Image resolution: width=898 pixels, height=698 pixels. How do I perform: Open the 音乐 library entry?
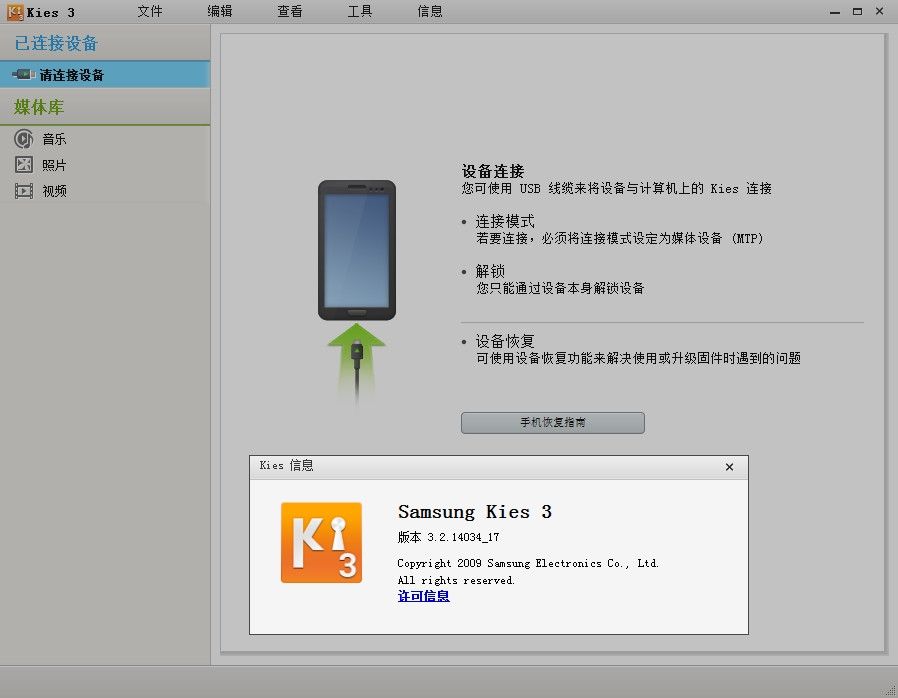pos(54,139)
